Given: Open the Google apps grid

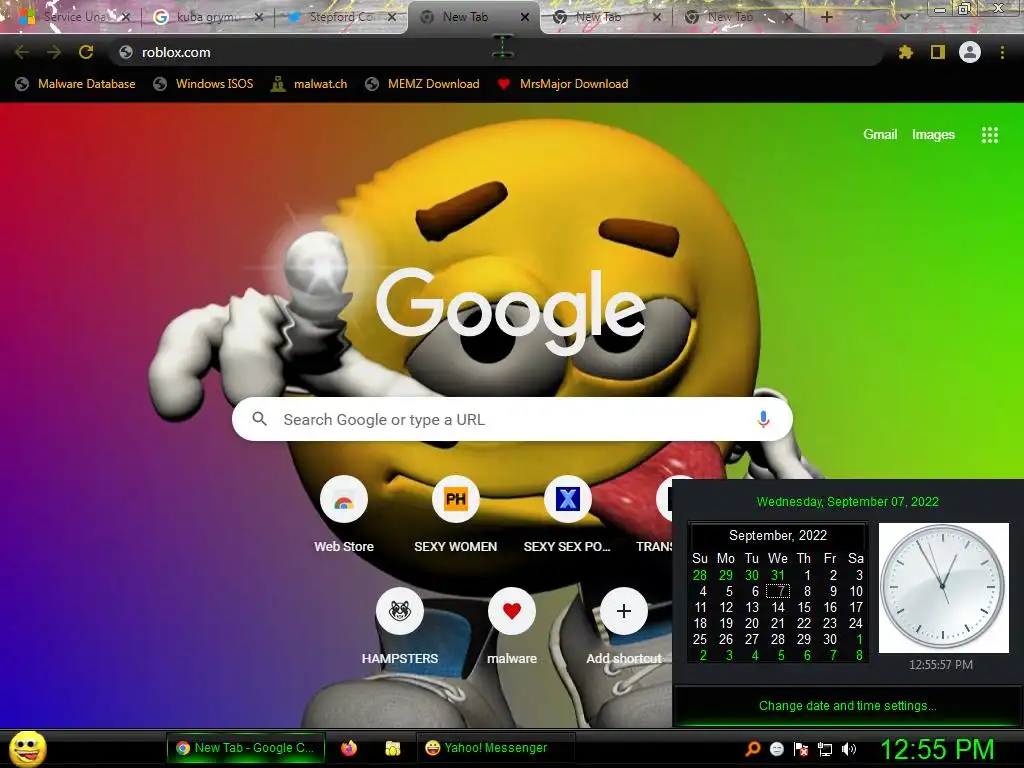Looking at the screenshot, I should [x=989, y=135].
